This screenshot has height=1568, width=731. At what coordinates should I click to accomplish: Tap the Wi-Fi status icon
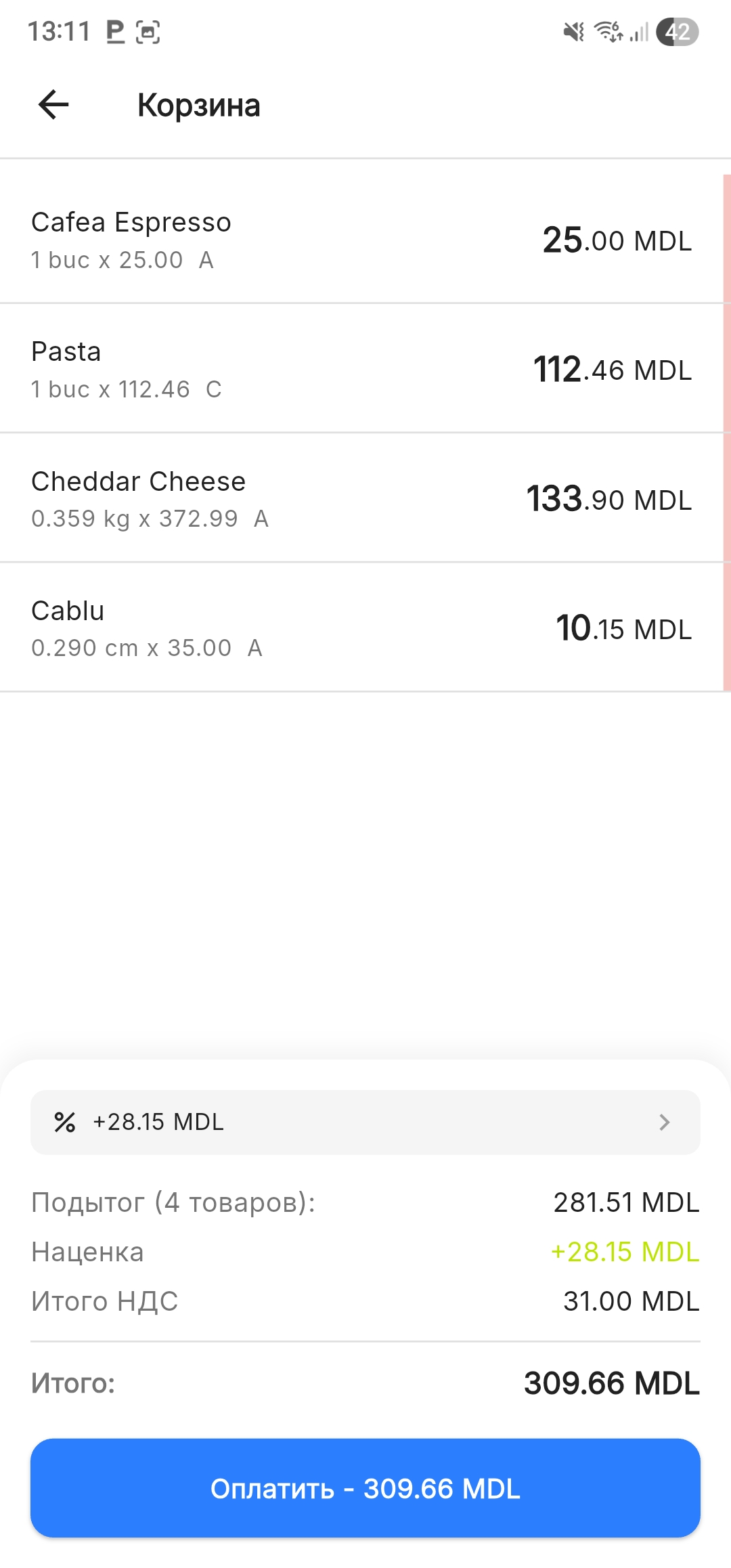608,31
